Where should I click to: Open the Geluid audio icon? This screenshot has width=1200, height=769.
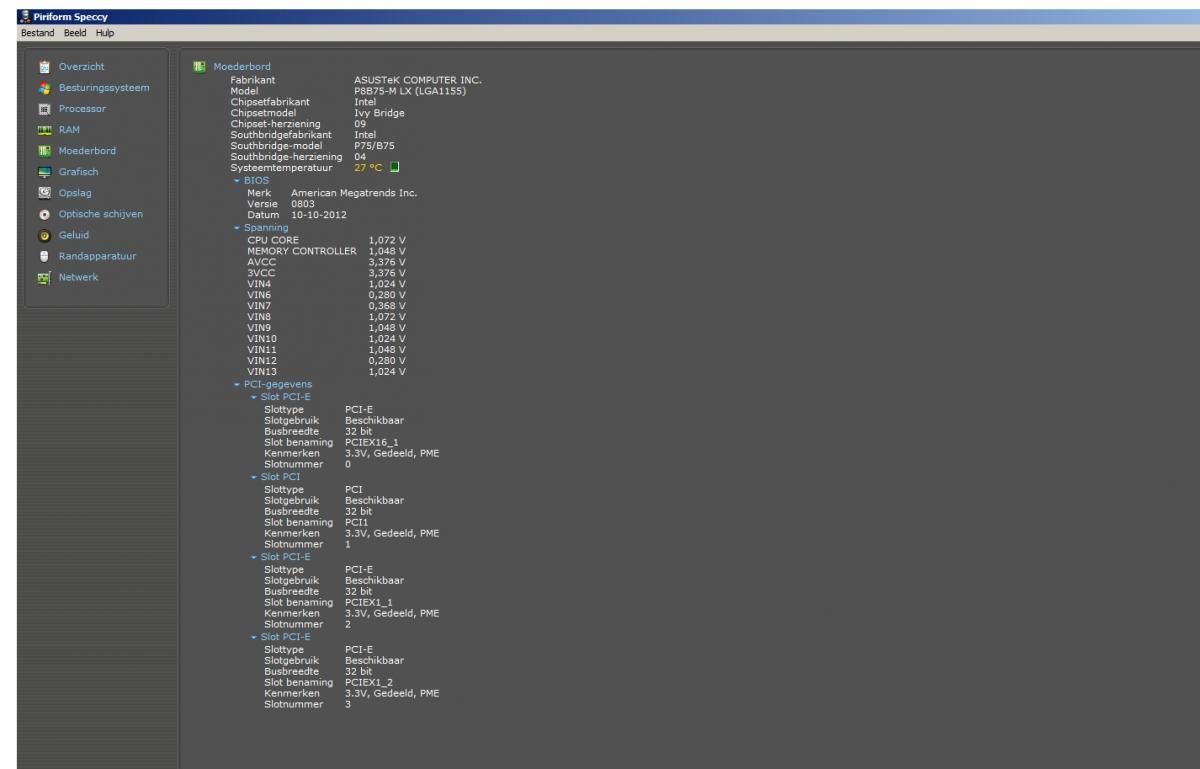(x=43, y=235)
